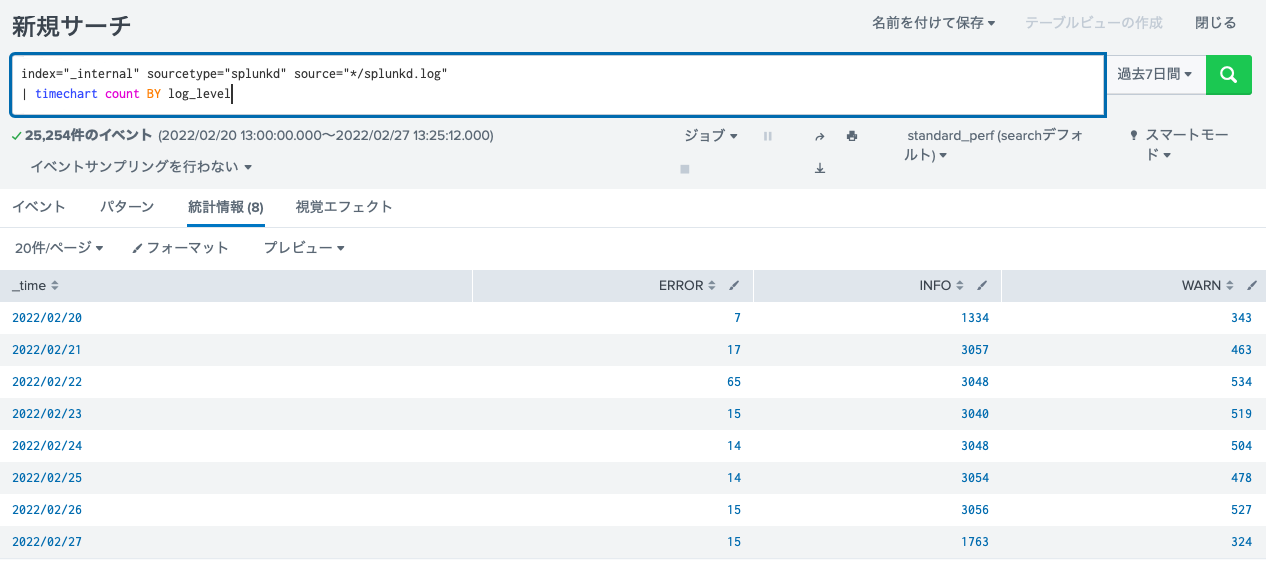Open the standard_perf workload pool dropdown
1266x571 pixels.
point(995,145)
